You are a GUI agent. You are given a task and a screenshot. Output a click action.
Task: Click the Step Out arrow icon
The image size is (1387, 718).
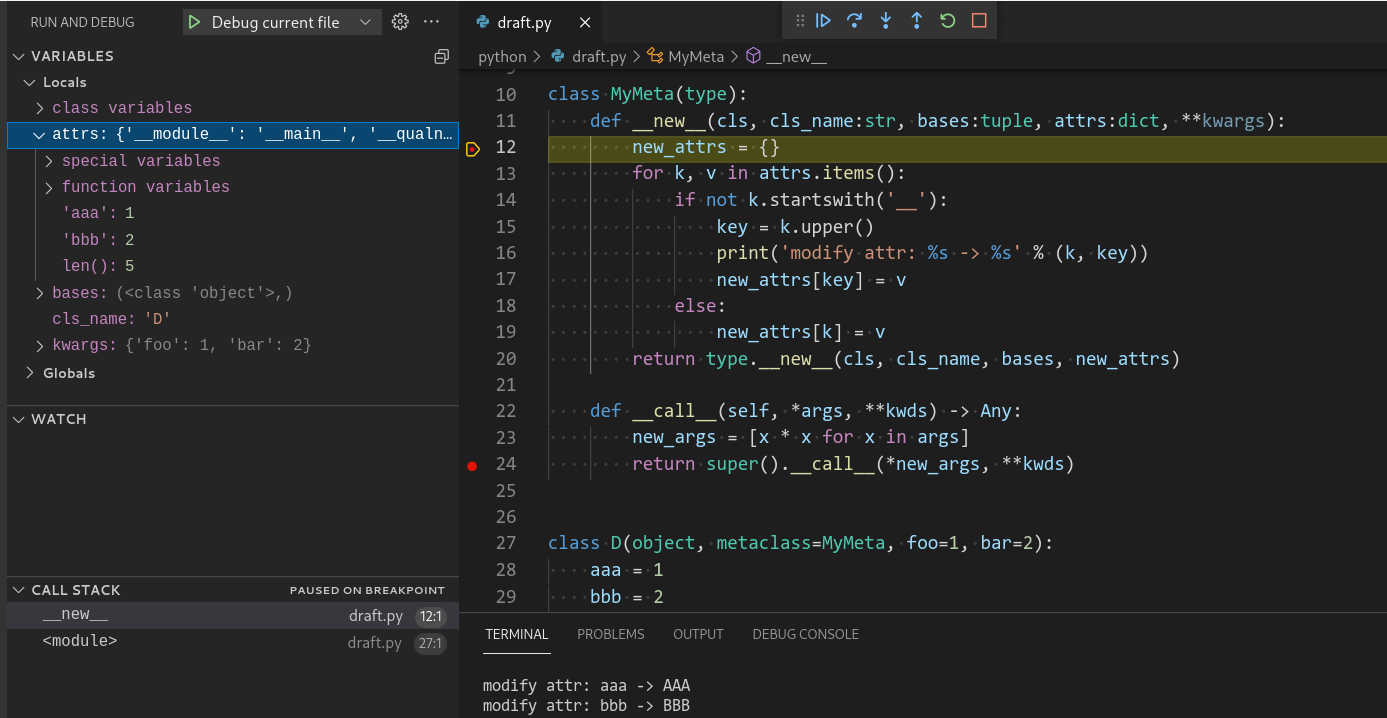coord(916,21)
